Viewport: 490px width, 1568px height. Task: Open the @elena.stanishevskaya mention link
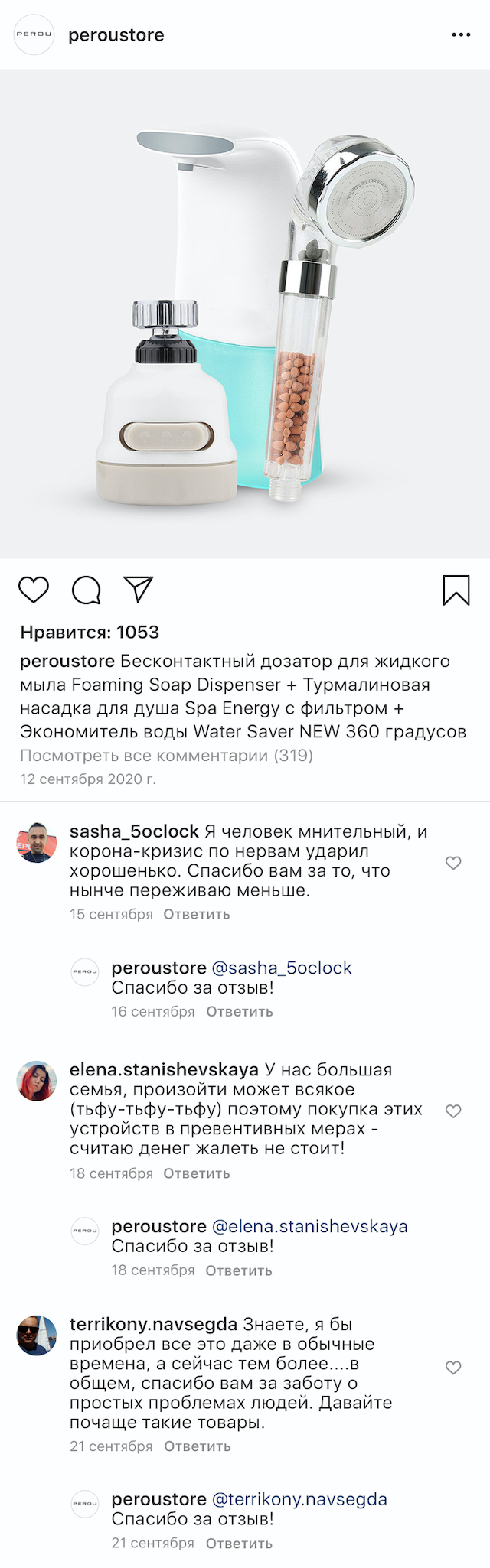(309, 1226)
